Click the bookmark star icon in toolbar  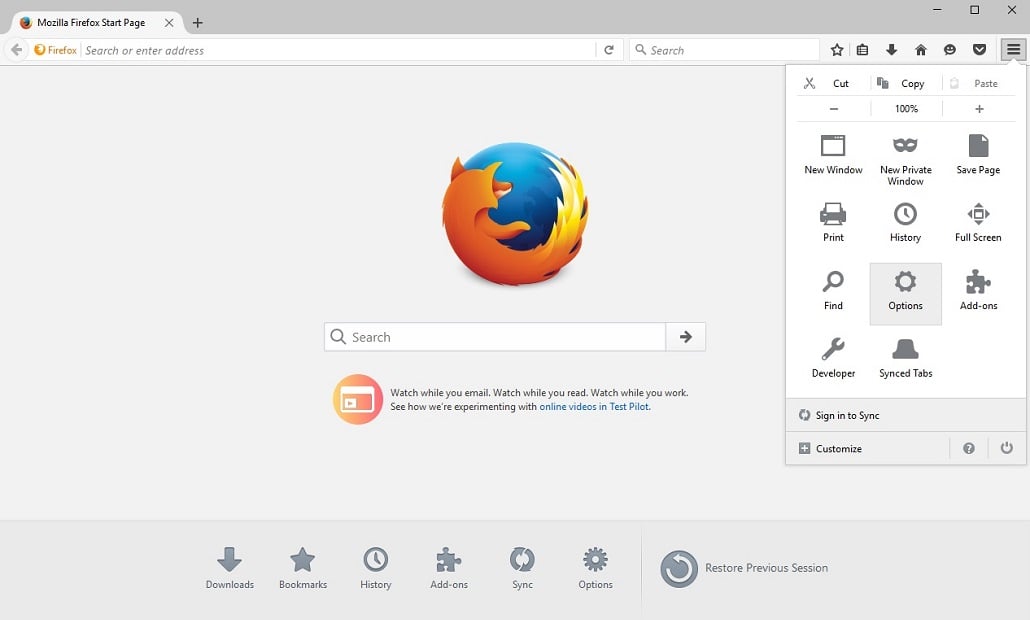coord(837,50)
